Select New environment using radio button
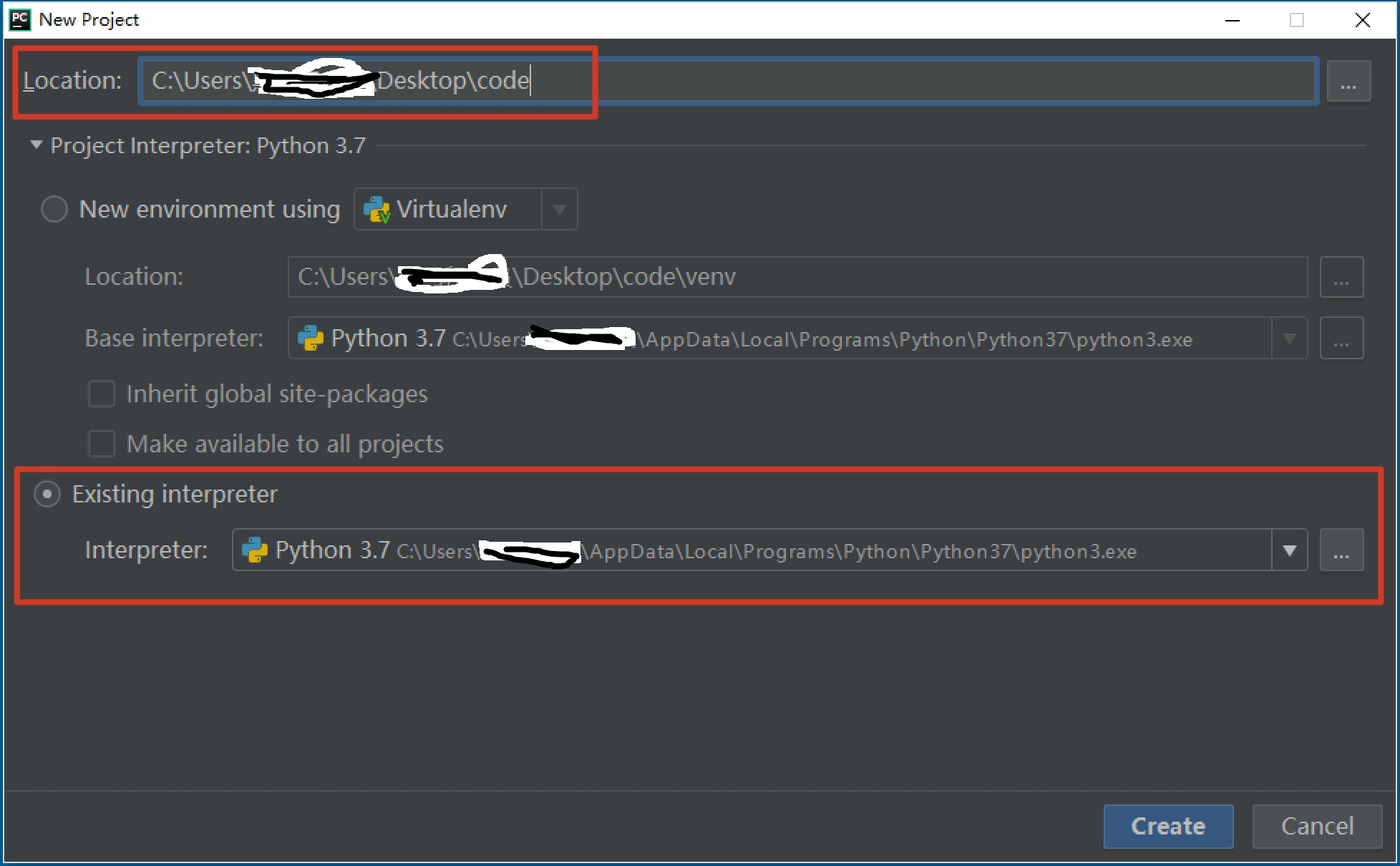The width and height of the screenshot is (1400, 866). [x=54, y=209]
